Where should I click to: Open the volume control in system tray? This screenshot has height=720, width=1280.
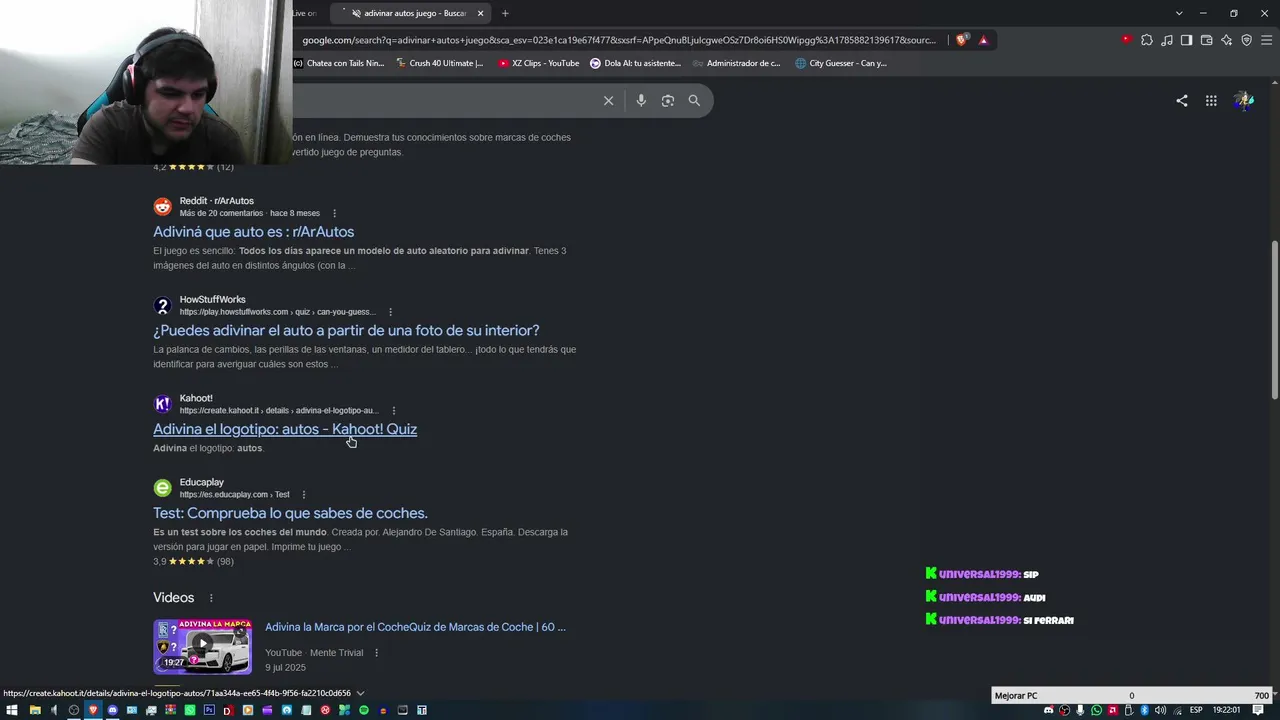pyautogui.click(x=1160, y=710)
